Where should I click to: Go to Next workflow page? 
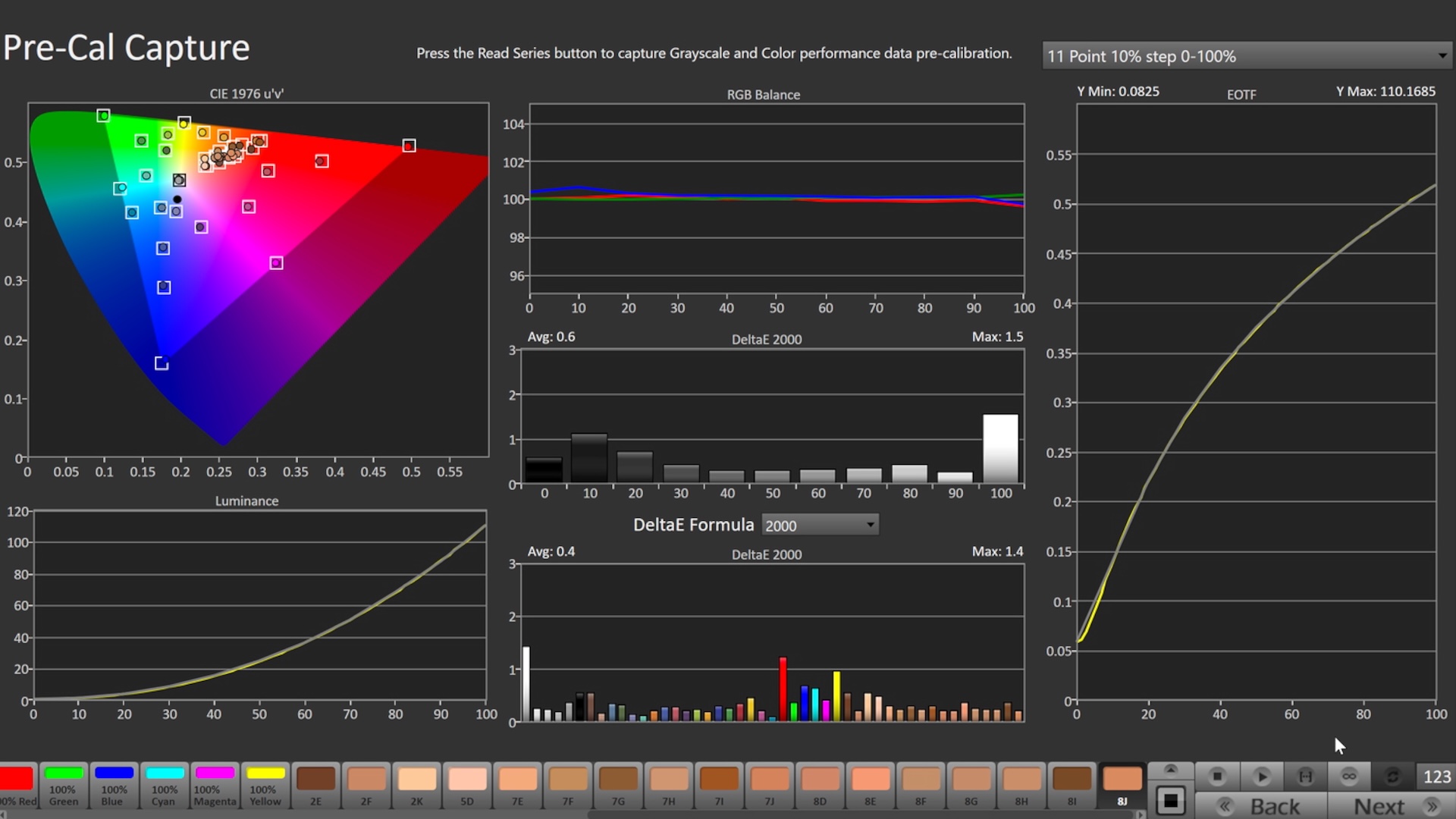[1392, 806]
